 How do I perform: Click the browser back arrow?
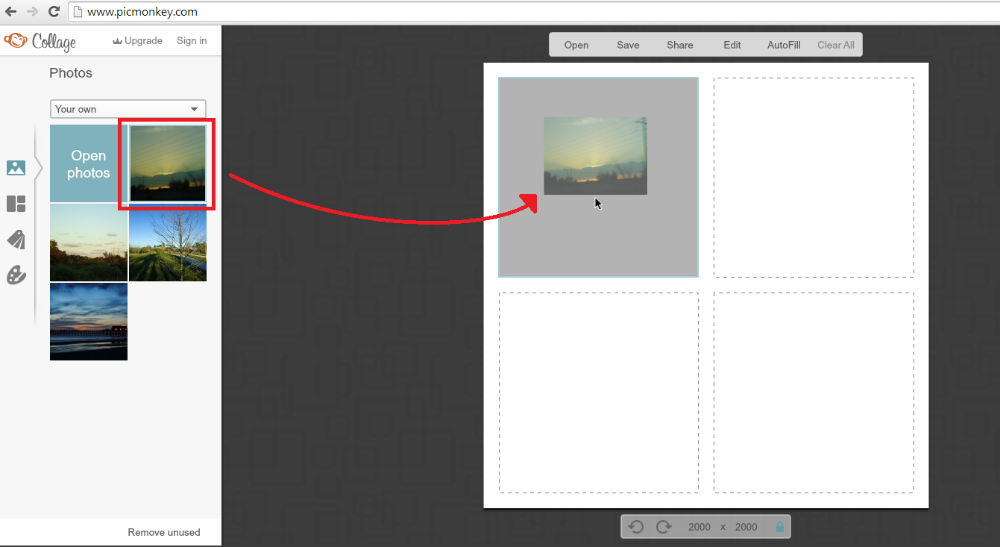[x=11, y=11]
